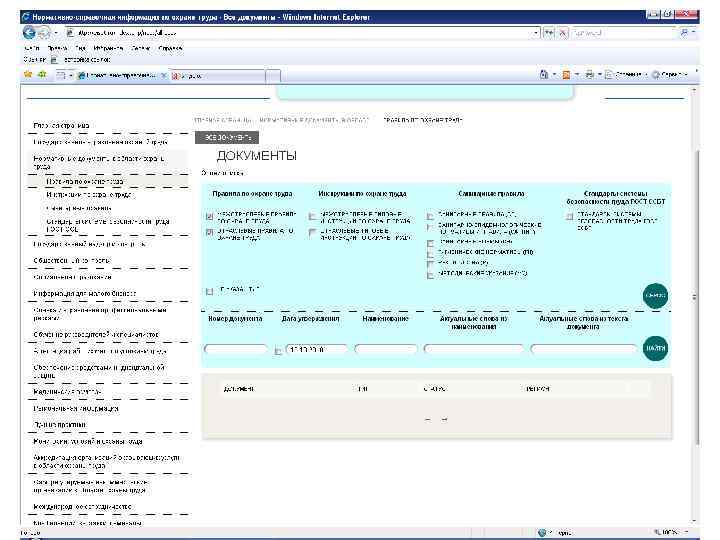
Task: Open Favorites Center star icon
Action: [28, 74]
